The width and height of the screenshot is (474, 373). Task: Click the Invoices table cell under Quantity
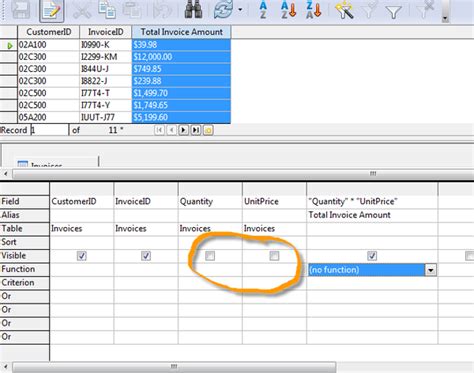tap(210, 229)
